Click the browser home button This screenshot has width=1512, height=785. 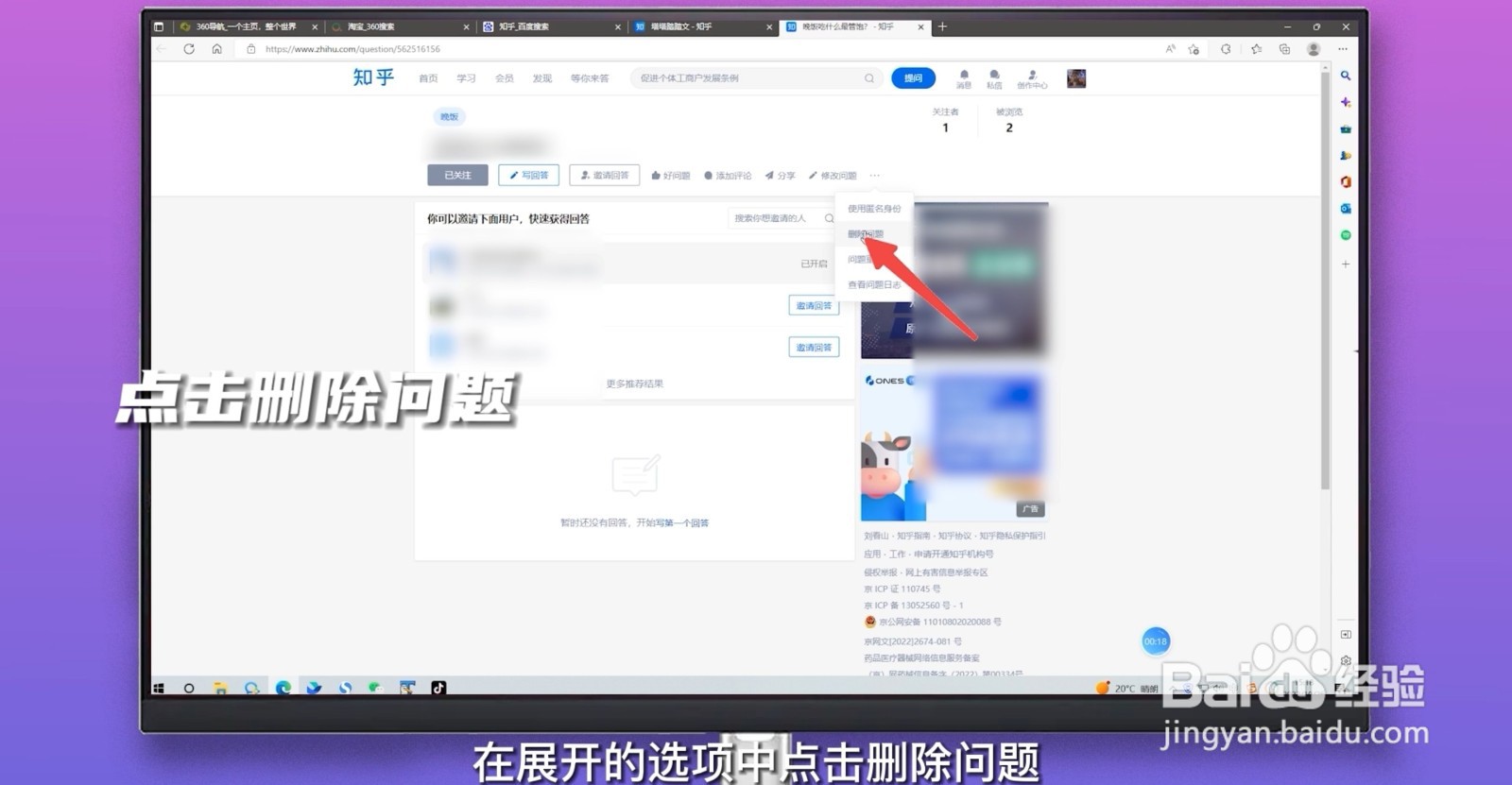[x=216, y=49]
